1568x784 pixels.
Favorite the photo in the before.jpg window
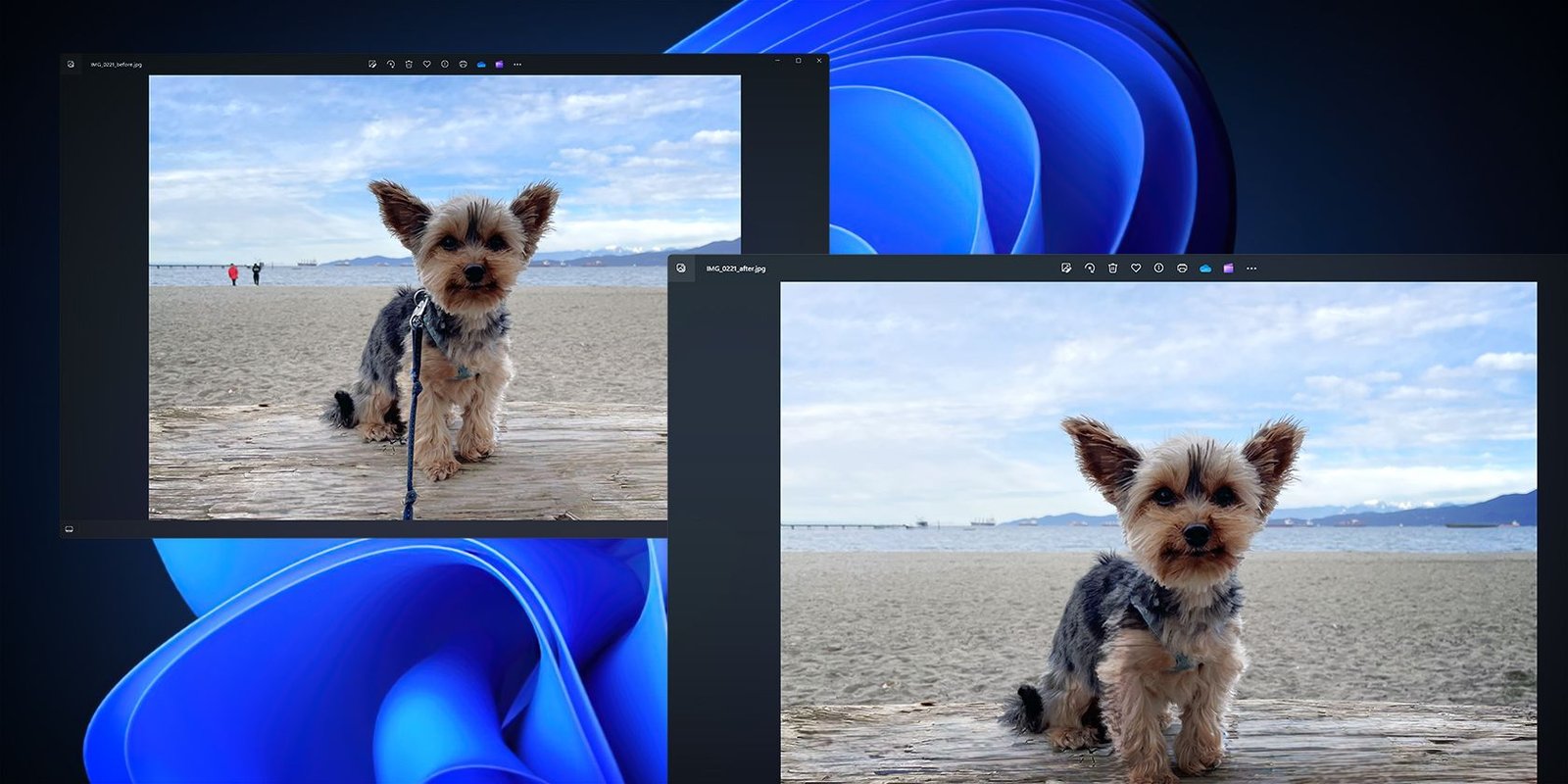point(426,65)
